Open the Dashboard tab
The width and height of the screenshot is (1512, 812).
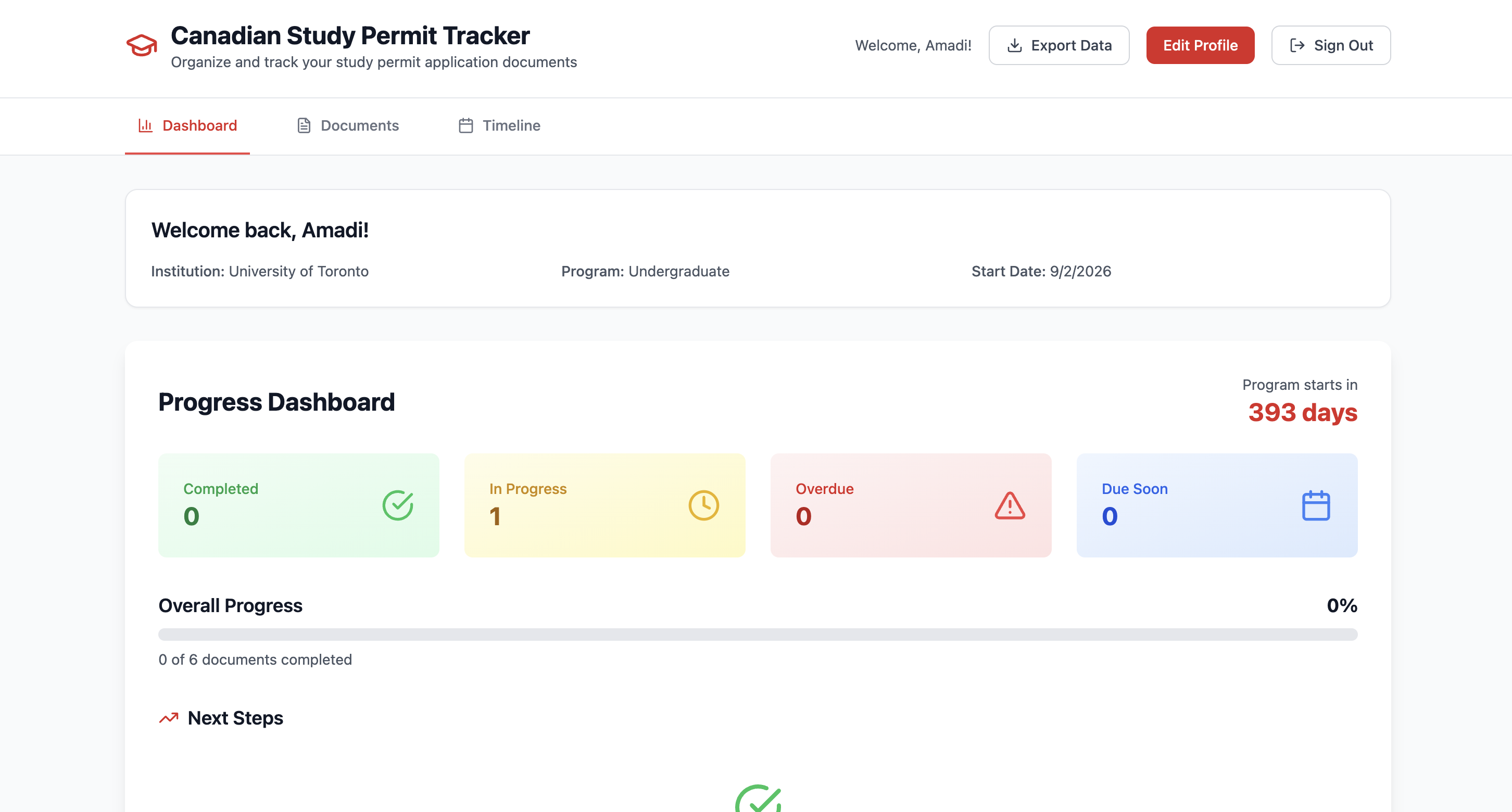[187, 125]
